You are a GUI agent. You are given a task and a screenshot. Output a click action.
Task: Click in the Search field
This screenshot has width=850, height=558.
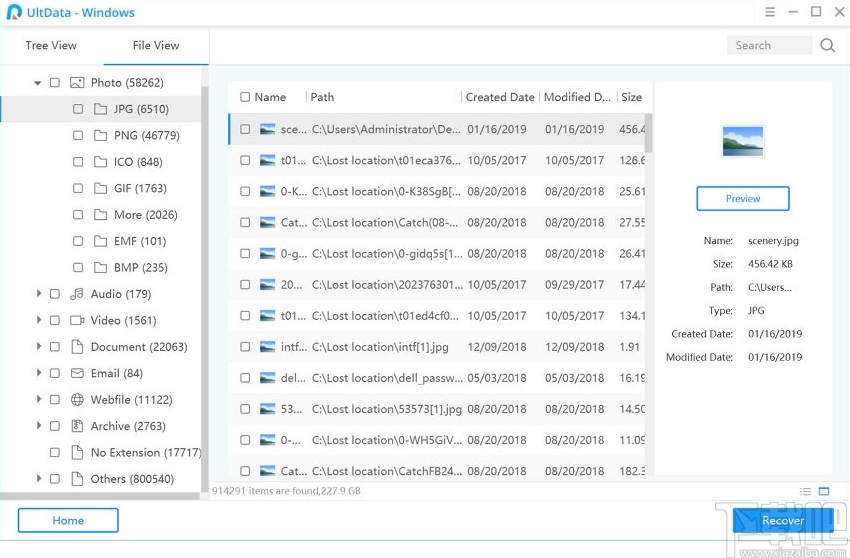coord(769,46)
